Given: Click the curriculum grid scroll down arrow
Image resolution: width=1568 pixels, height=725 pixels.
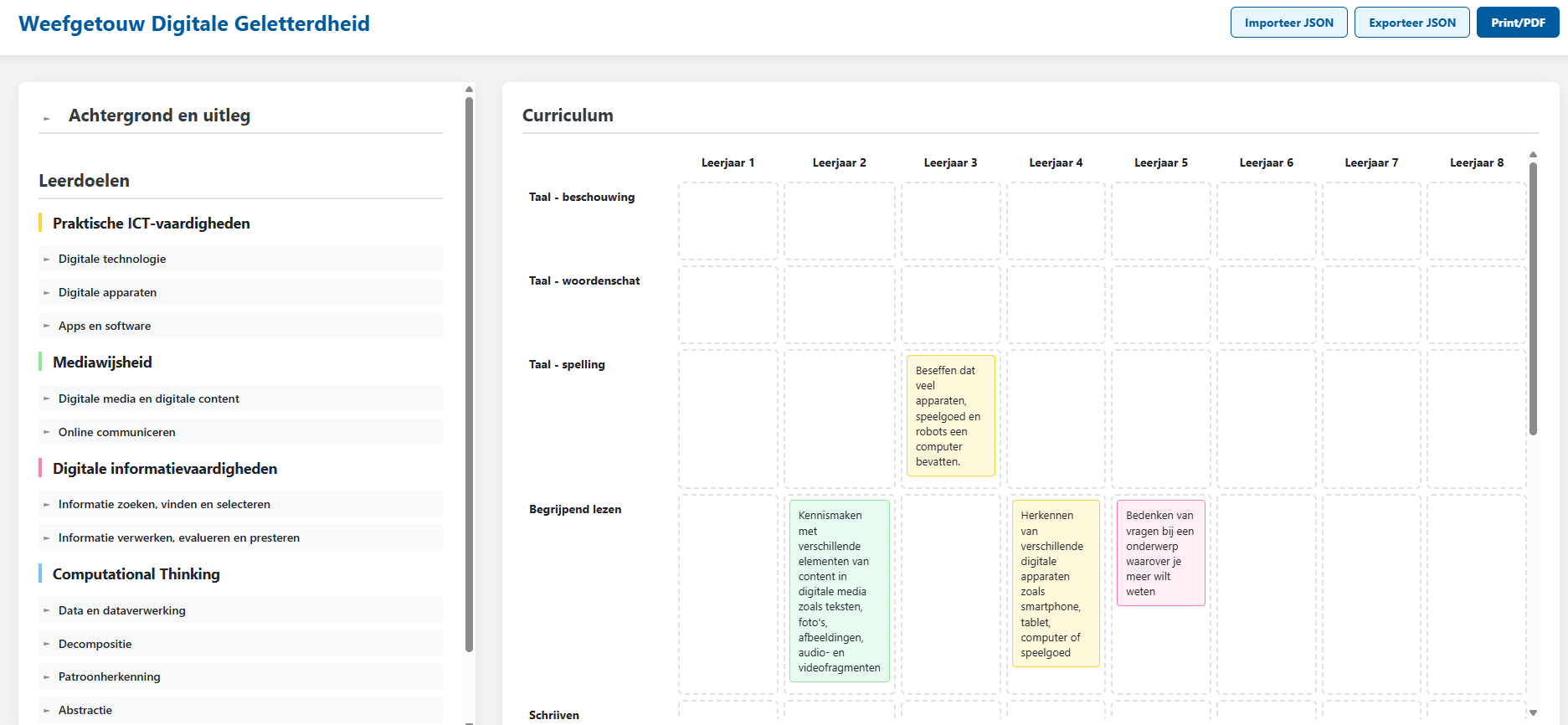Looking at the screenshot, I should click(1533, 713).
